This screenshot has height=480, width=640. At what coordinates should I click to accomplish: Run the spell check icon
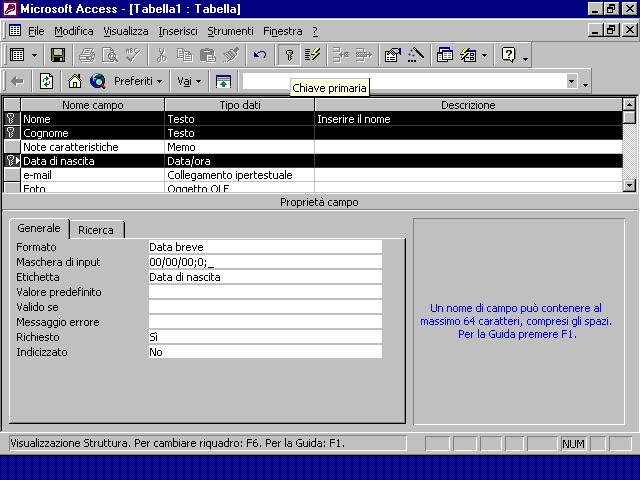[133, 55]
